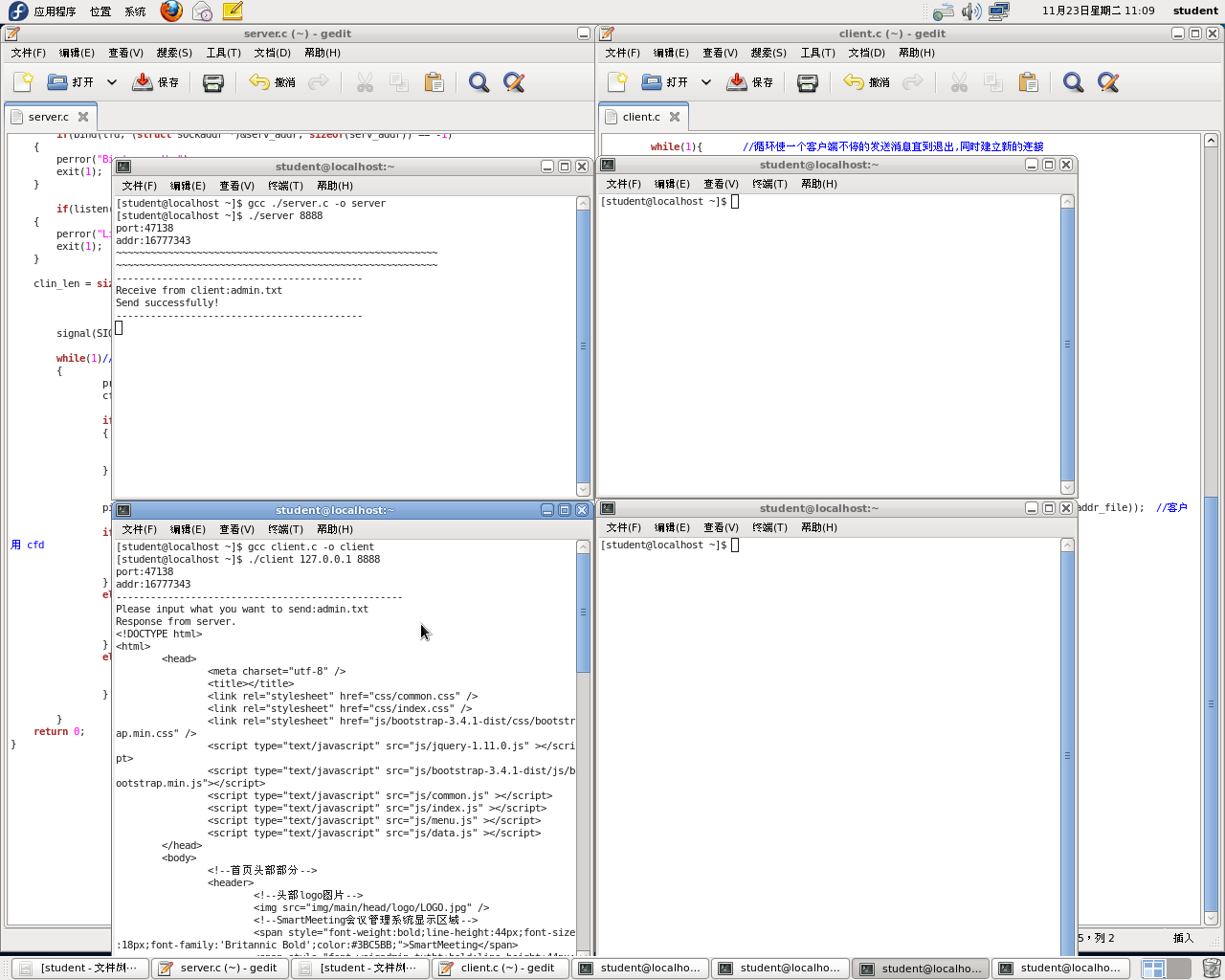This screenshot has width=1225, height=980.
Task: Open the 工具(T) menu in server.c gedit
Action: (224, 53)
